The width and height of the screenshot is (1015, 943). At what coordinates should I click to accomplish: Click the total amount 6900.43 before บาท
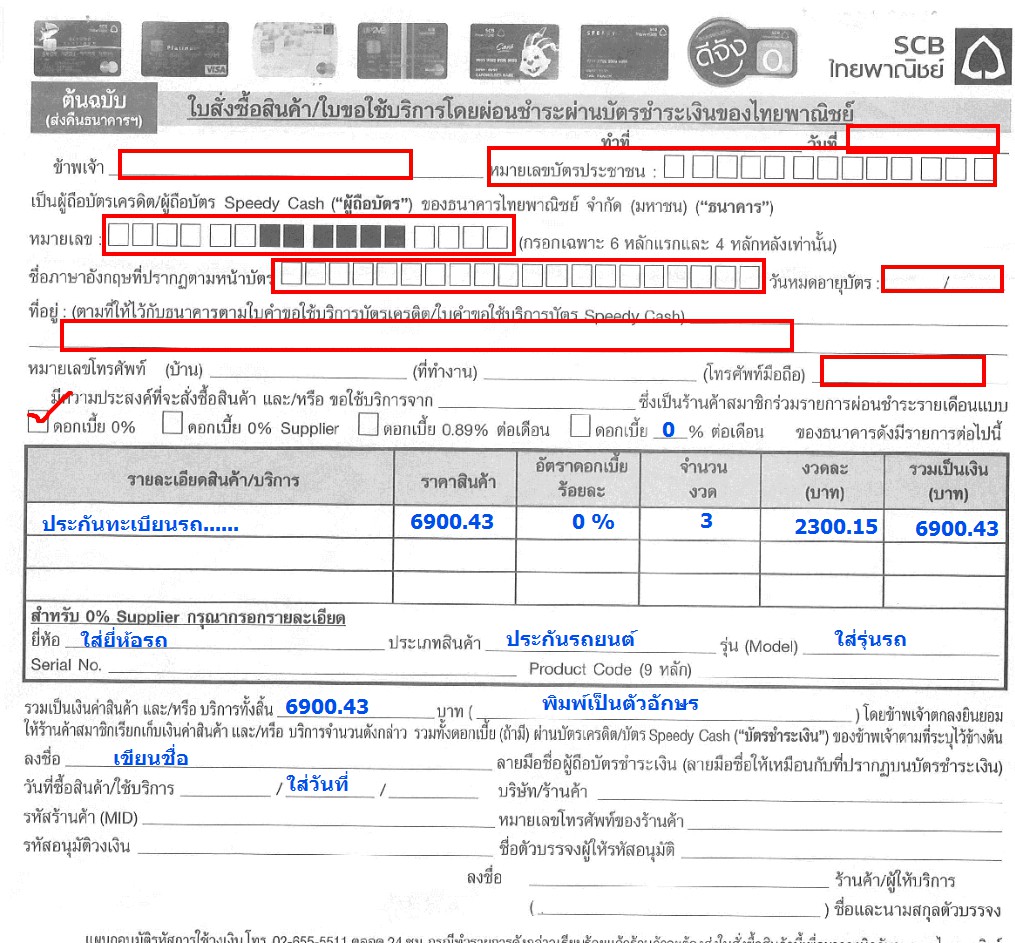tap(327, 707)
